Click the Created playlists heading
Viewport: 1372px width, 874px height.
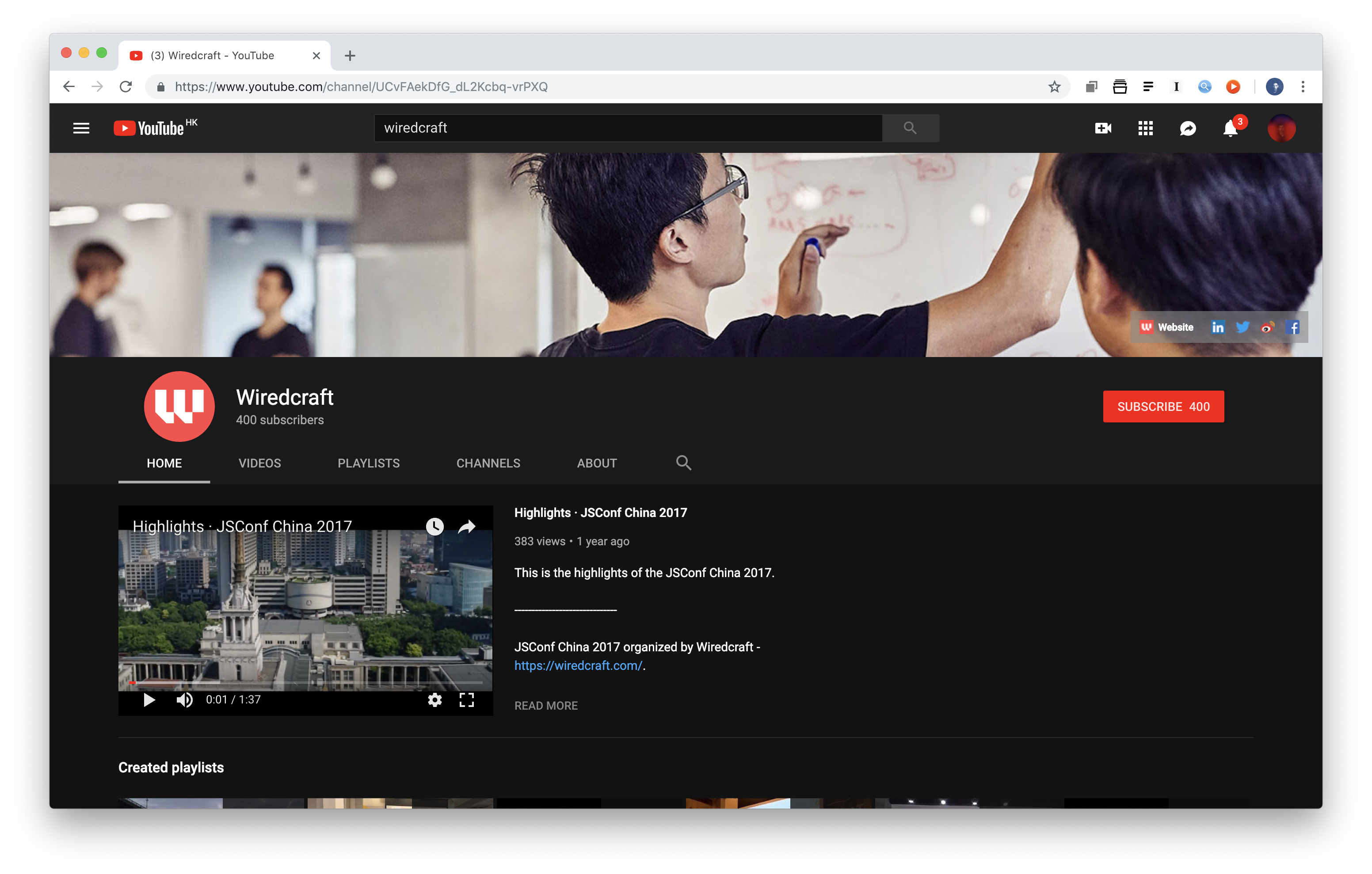(x=171, y=768)
